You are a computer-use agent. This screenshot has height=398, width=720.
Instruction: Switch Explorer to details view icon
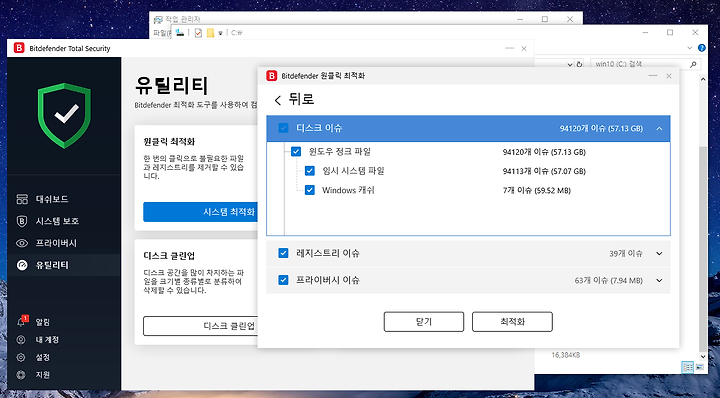coord(687,367)
